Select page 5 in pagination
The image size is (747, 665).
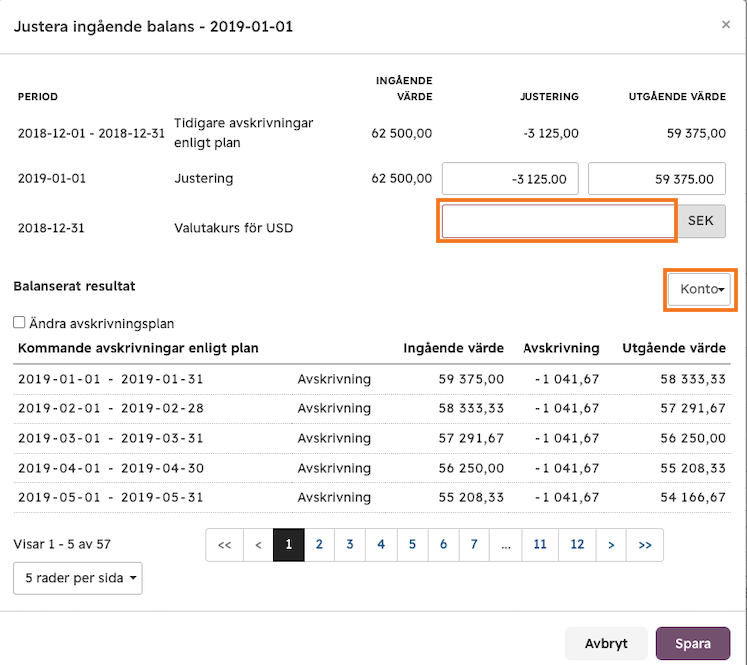(x=412, y=544)
